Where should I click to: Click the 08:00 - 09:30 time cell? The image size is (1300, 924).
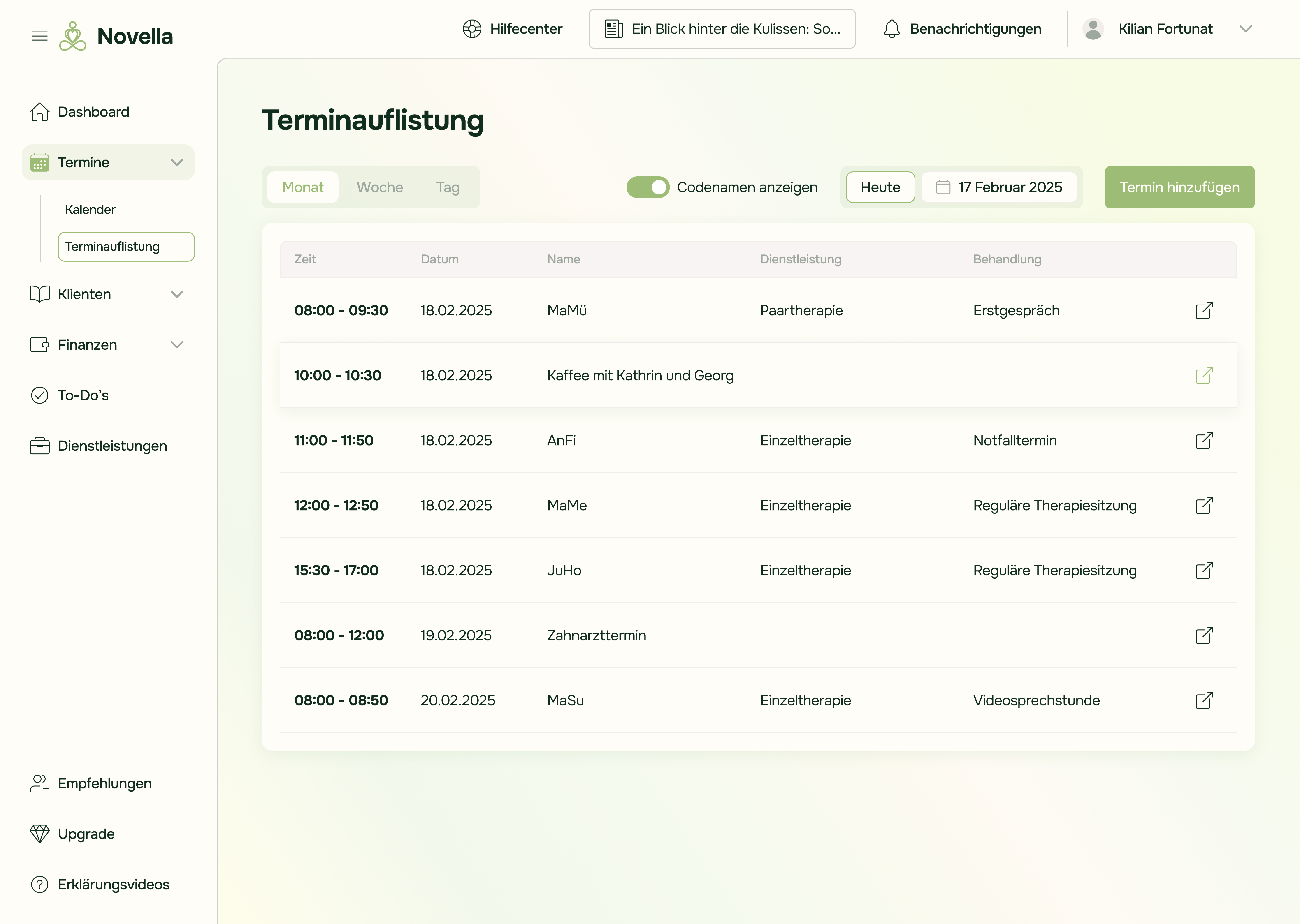(x=341, y=311)
